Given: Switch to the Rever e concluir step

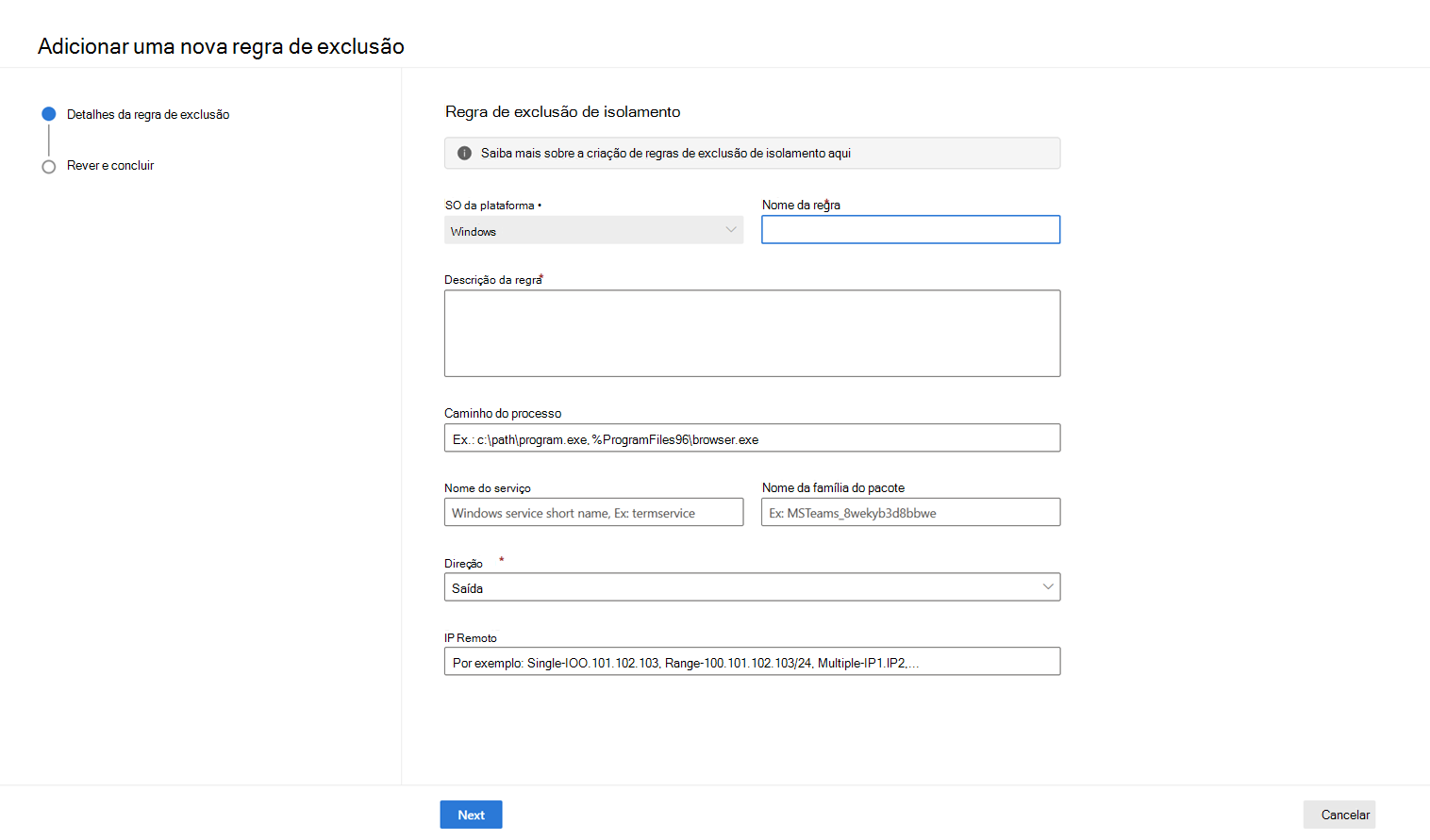Looking at the screenshot, I should coord(110,166).
